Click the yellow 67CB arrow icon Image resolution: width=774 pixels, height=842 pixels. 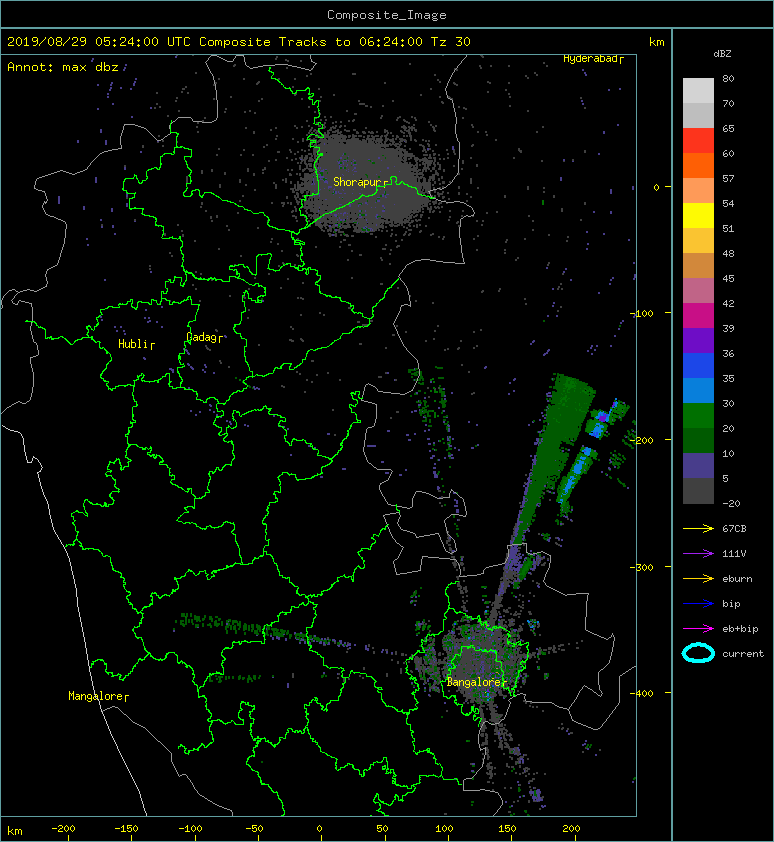[698, 529]
